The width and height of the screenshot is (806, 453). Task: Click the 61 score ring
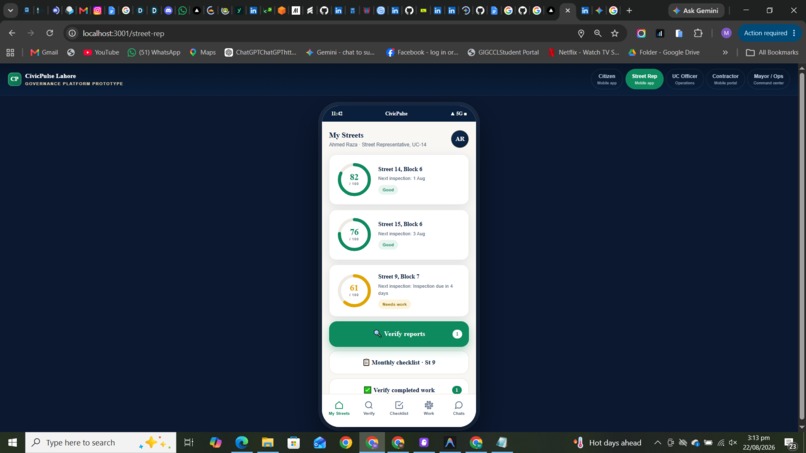354,291
